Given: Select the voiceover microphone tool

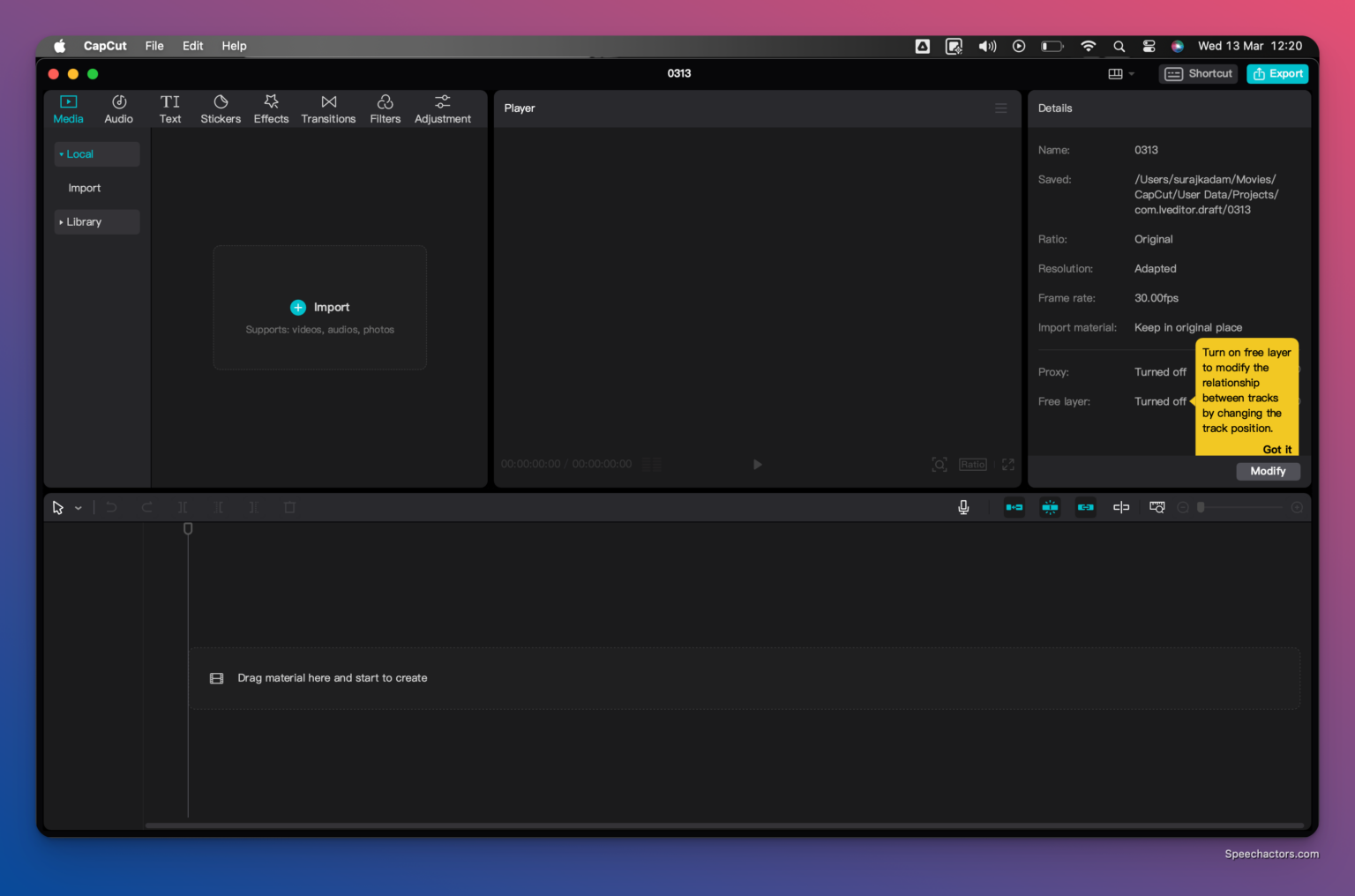Looking at the screenshot, I should click(x=963, y=507).
